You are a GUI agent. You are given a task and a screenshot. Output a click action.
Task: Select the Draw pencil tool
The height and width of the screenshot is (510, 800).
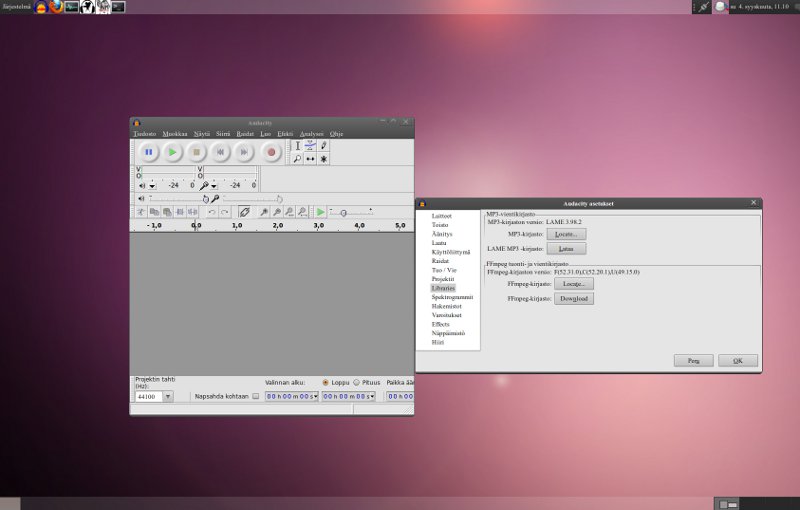(323, 146)
